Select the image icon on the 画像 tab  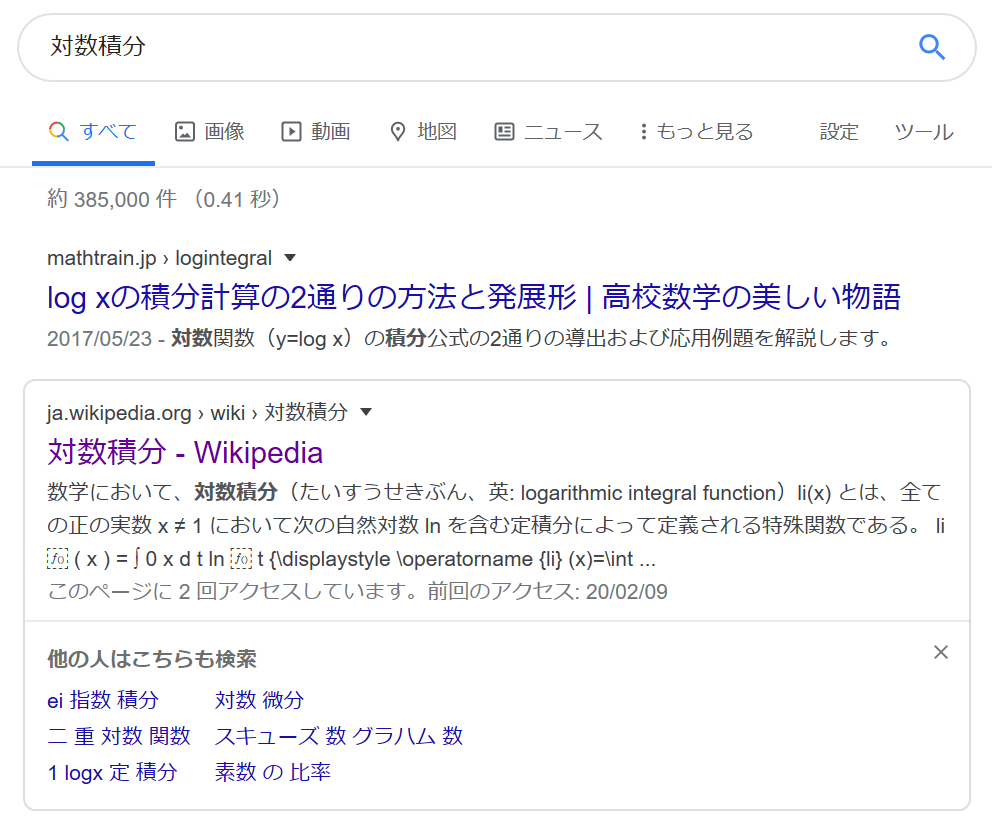pos(184,131)
